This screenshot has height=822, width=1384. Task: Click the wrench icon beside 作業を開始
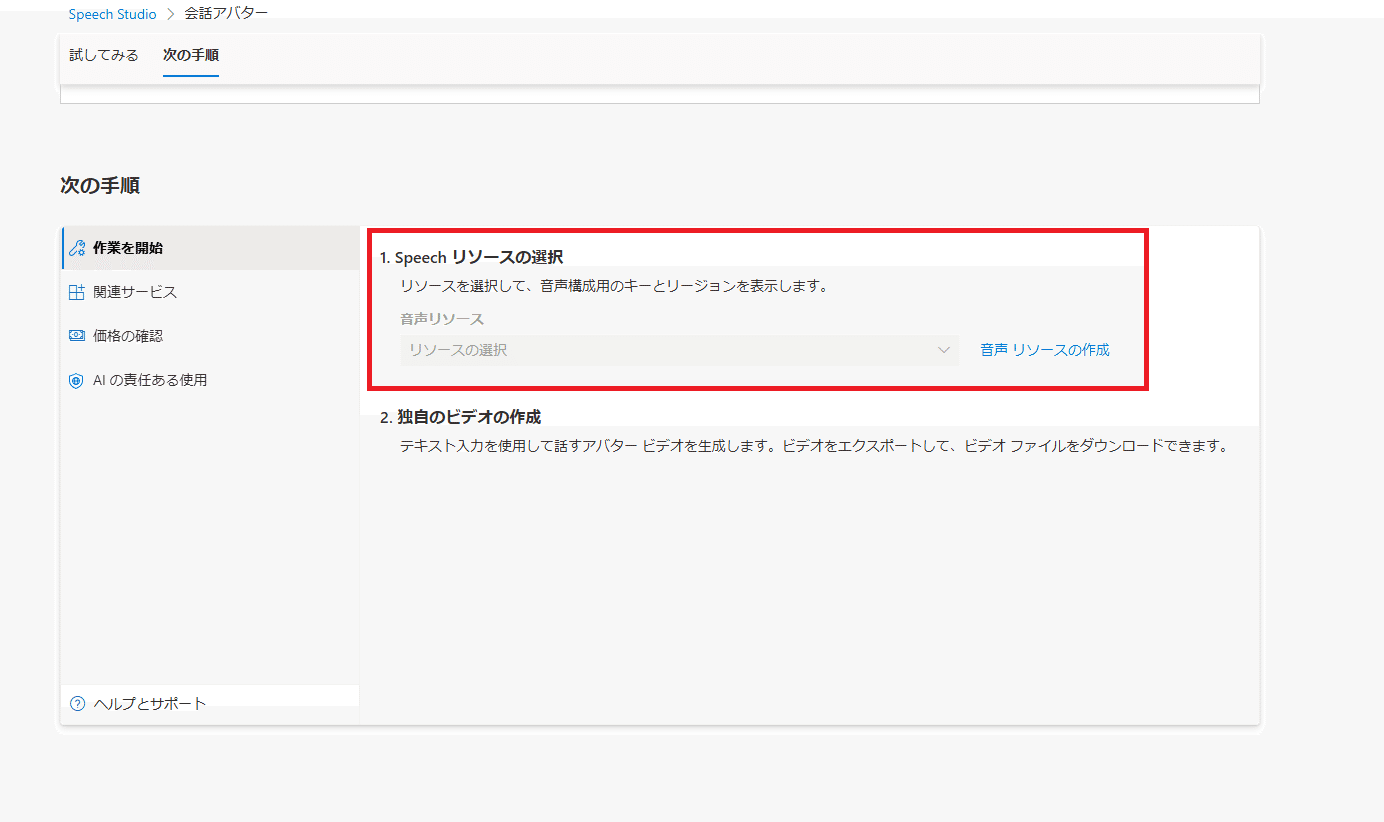(x=77, y=248)
